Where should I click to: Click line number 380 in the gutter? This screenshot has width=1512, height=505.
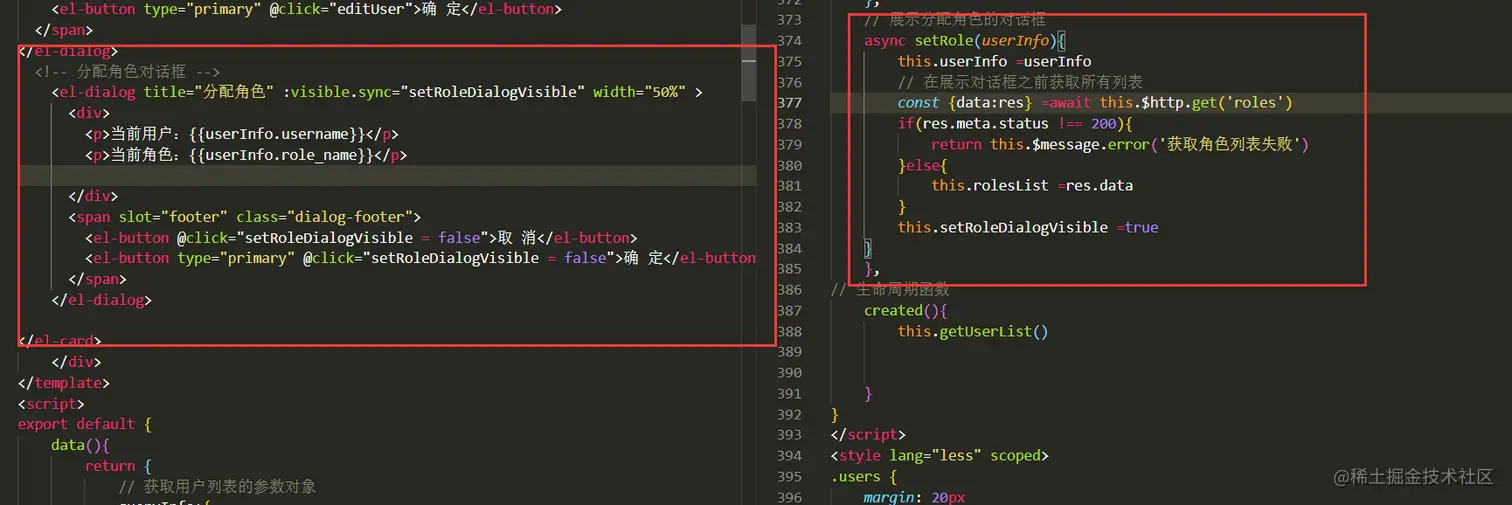(x=789, y=165)
